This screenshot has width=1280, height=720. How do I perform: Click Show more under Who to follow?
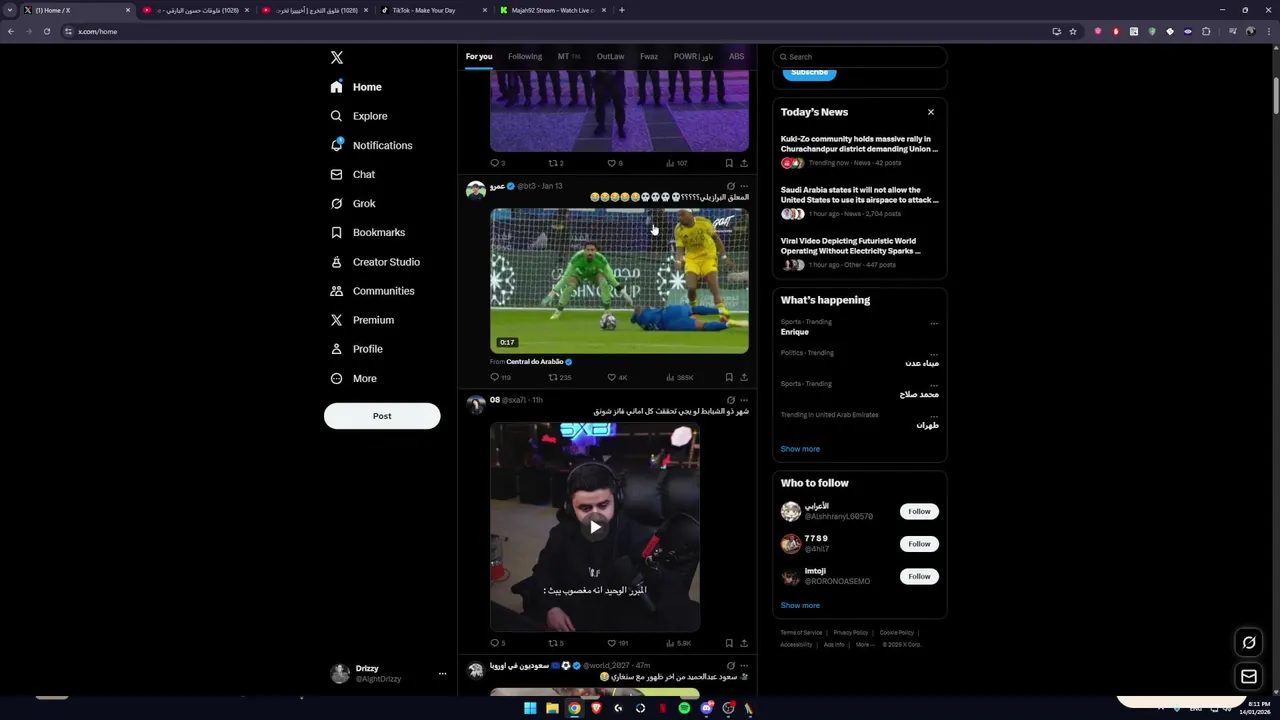(x=800, y=605)
